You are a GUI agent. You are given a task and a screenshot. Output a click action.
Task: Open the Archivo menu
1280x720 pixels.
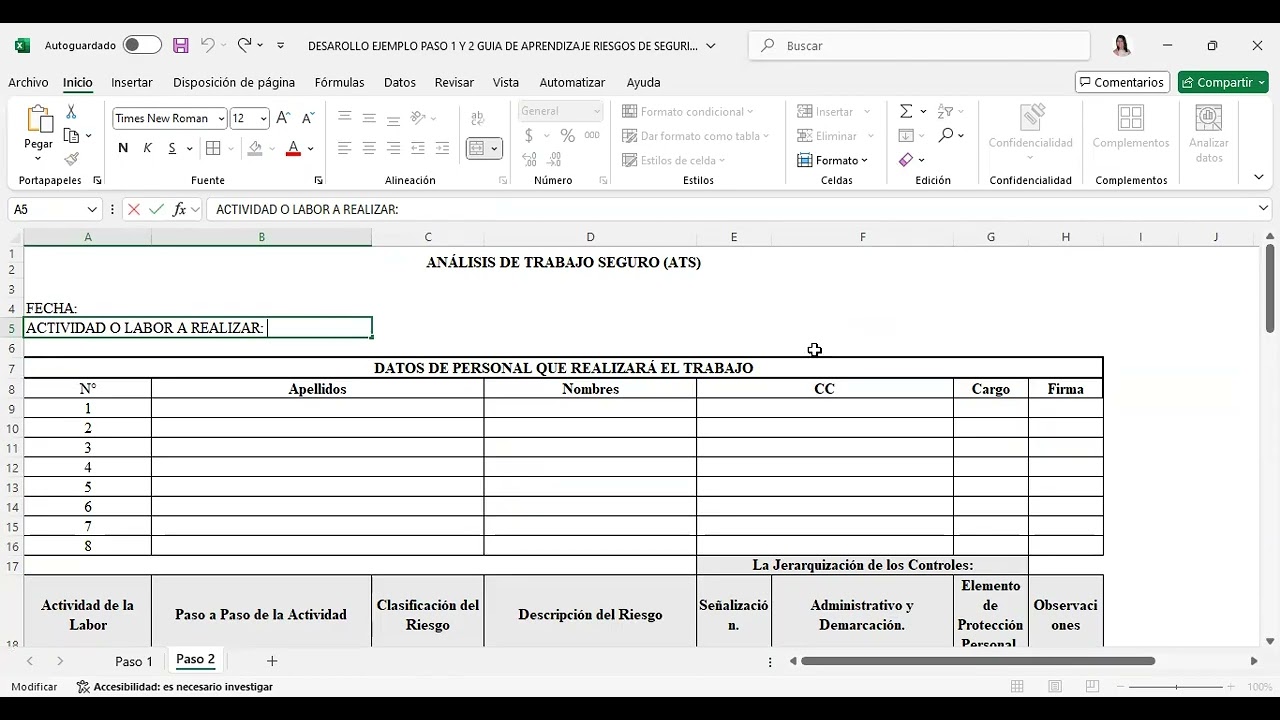click(28, 82)
